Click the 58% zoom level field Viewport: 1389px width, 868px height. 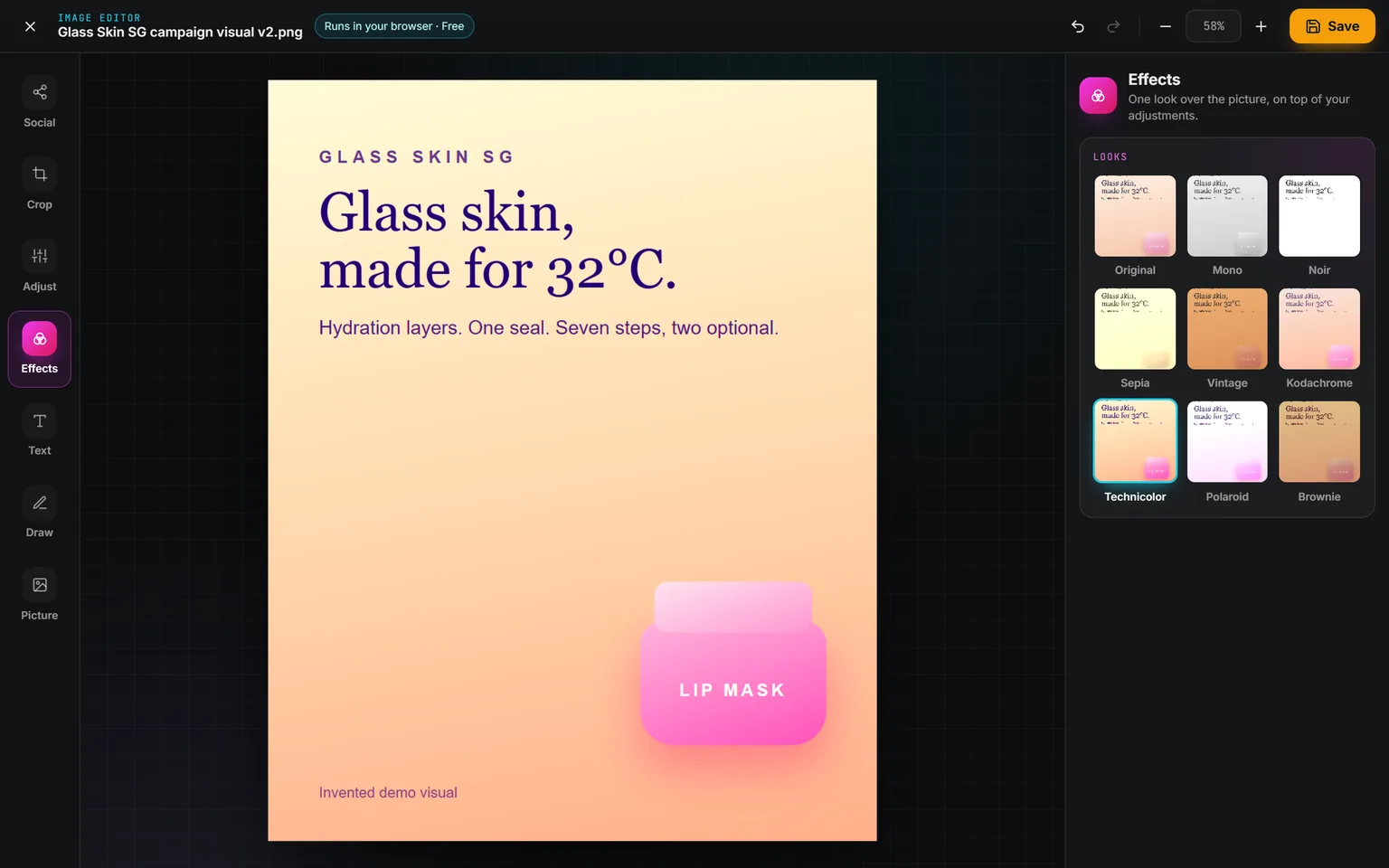click(x=1214, y=26)
